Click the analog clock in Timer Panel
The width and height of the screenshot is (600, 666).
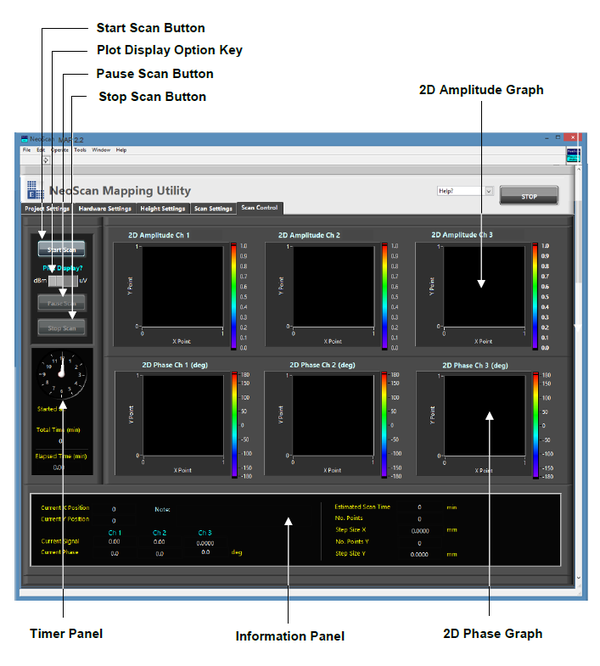pos(62,375)
